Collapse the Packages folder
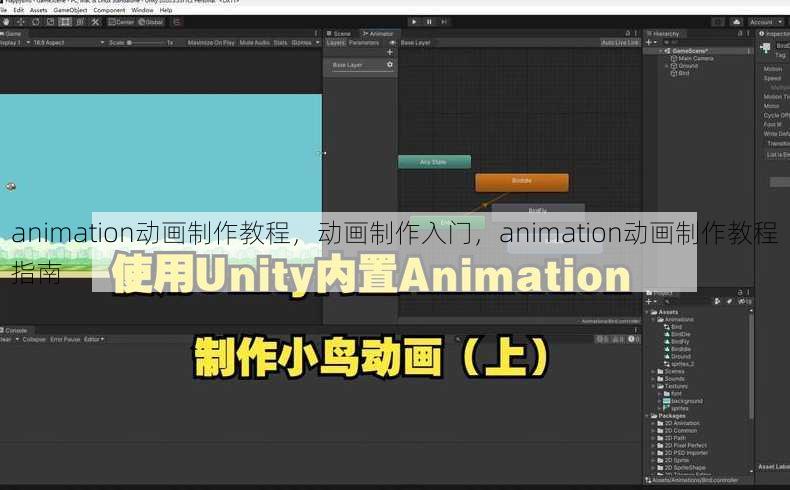This screenshot has width=790, height=490. (x=648, y=416)
